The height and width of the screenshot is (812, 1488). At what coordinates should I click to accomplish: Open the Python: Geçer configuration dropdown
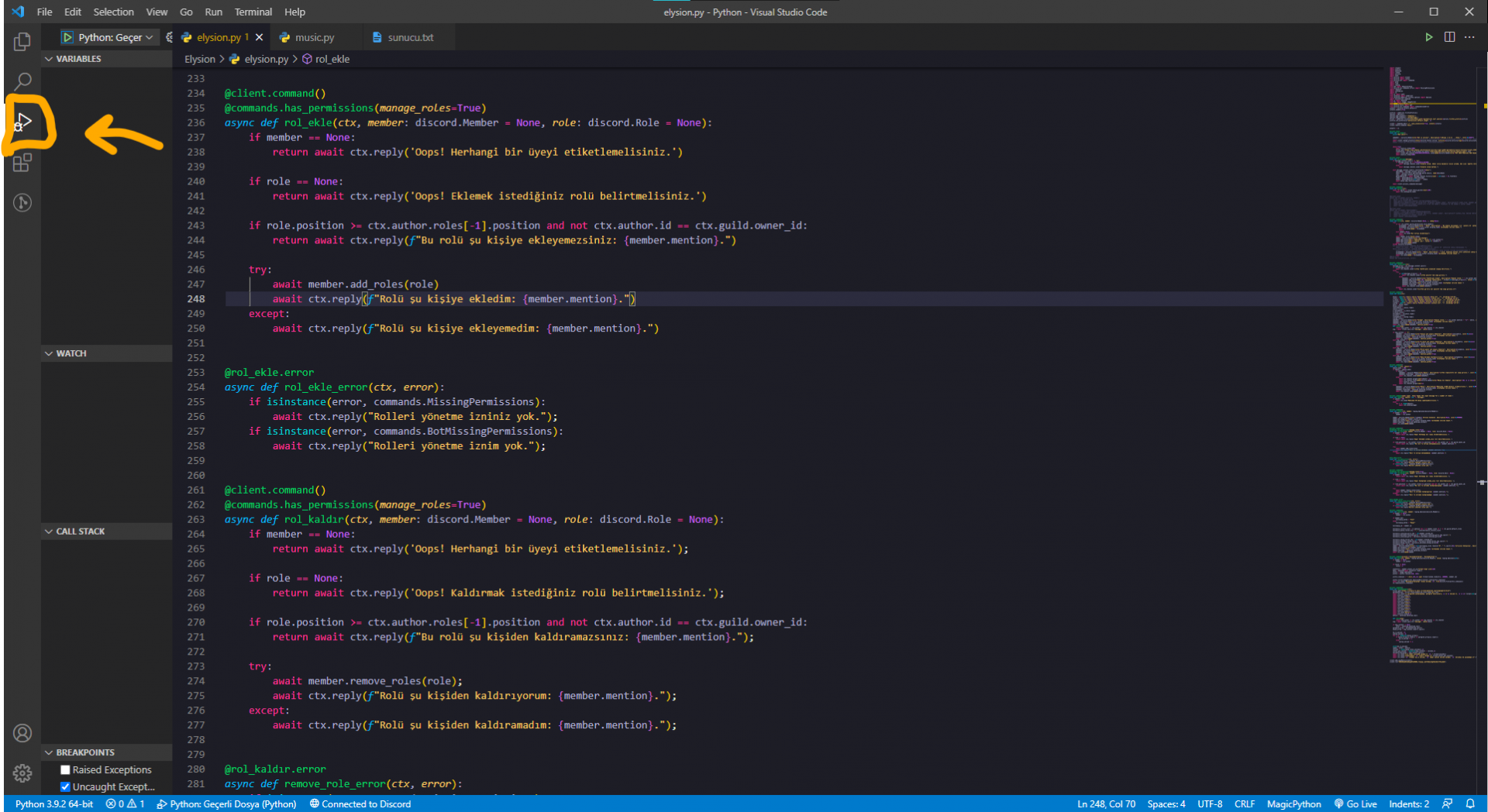[x=115, y=37]
